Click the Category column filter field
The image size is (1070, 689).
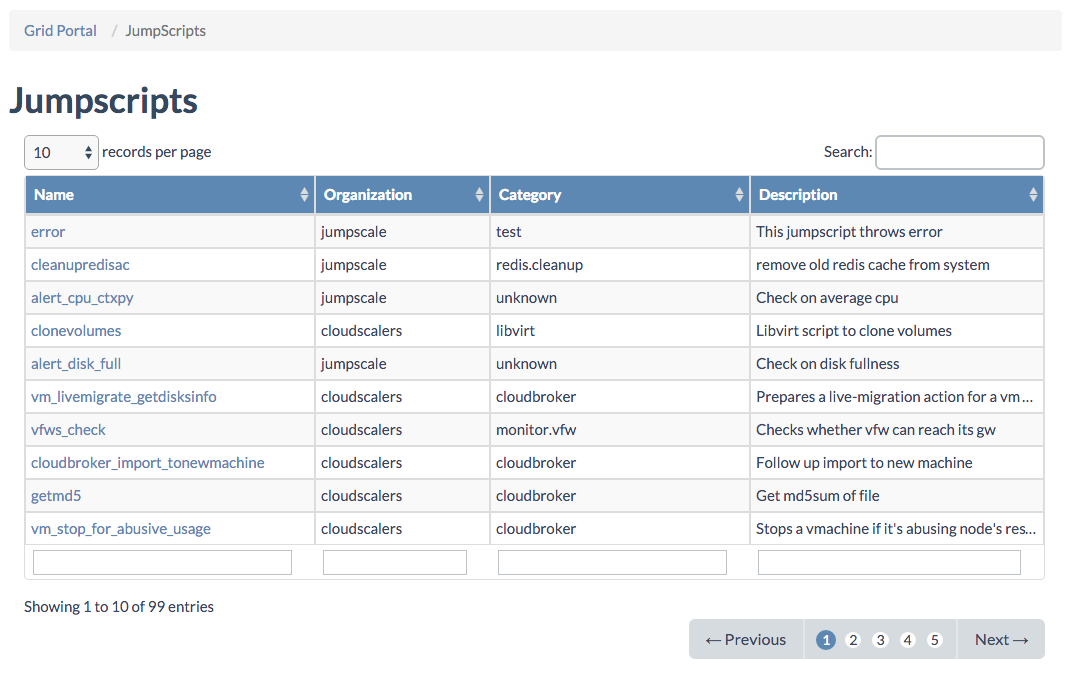(612, 562)
